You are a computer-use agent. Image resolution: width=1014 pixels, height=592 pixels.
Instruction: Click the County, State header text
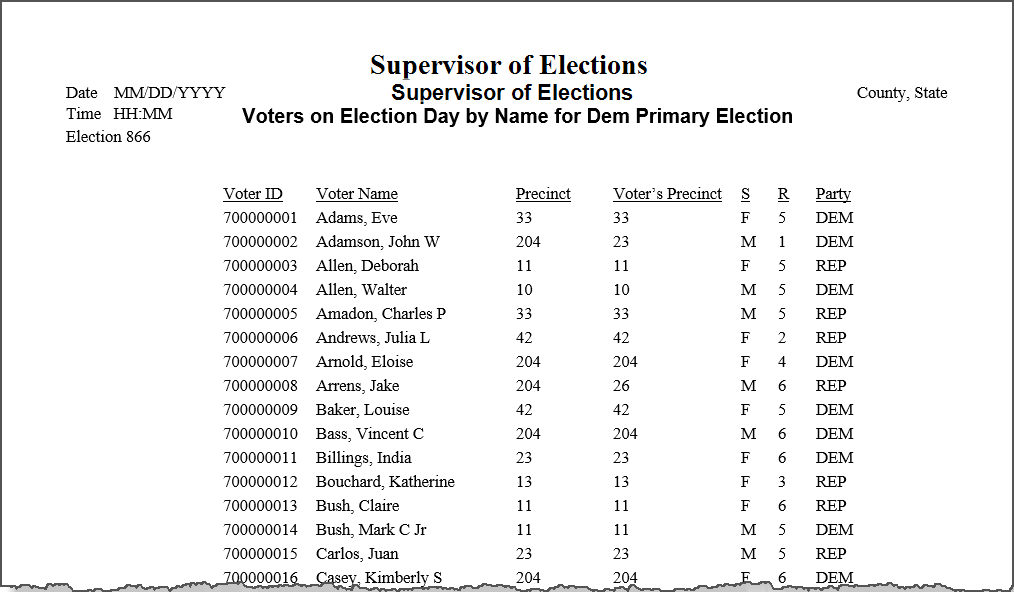point(902,93)
